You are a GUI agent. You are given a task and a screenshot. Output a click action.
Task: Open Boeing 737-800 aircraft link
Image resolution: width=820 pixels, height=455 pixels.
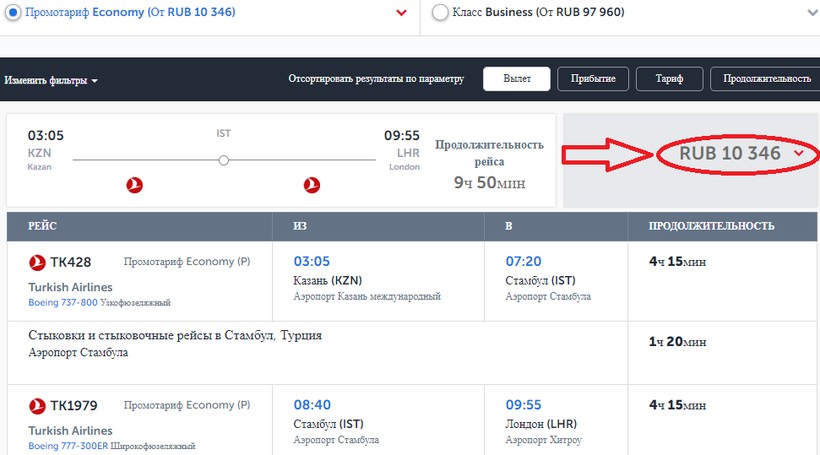coord(64,302)
